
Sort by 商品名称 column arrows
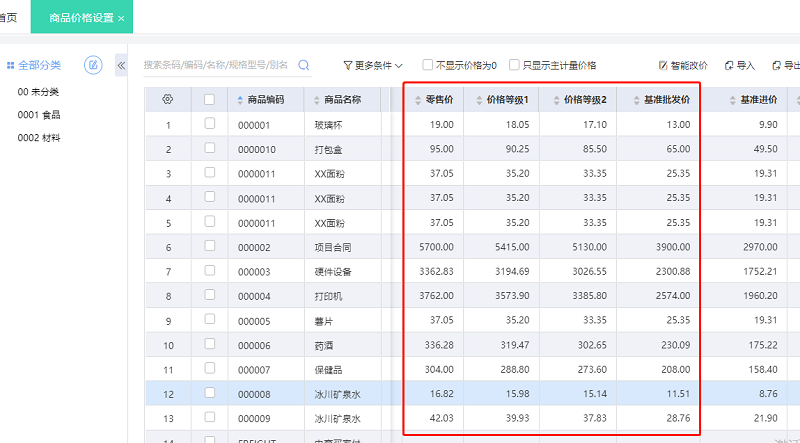coord(317,100)
